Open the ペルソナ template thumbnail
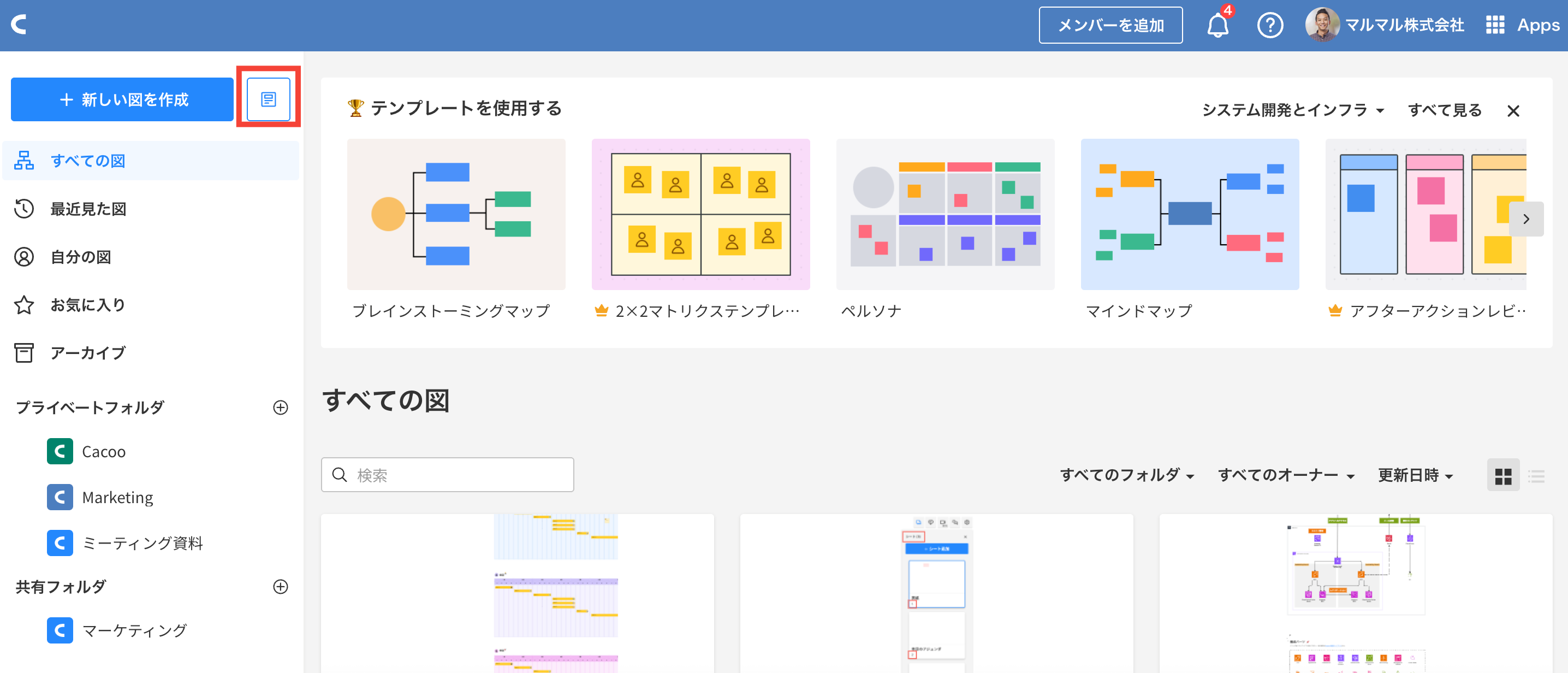Viewport: 1568px width, 673px height. pos(945,214)
